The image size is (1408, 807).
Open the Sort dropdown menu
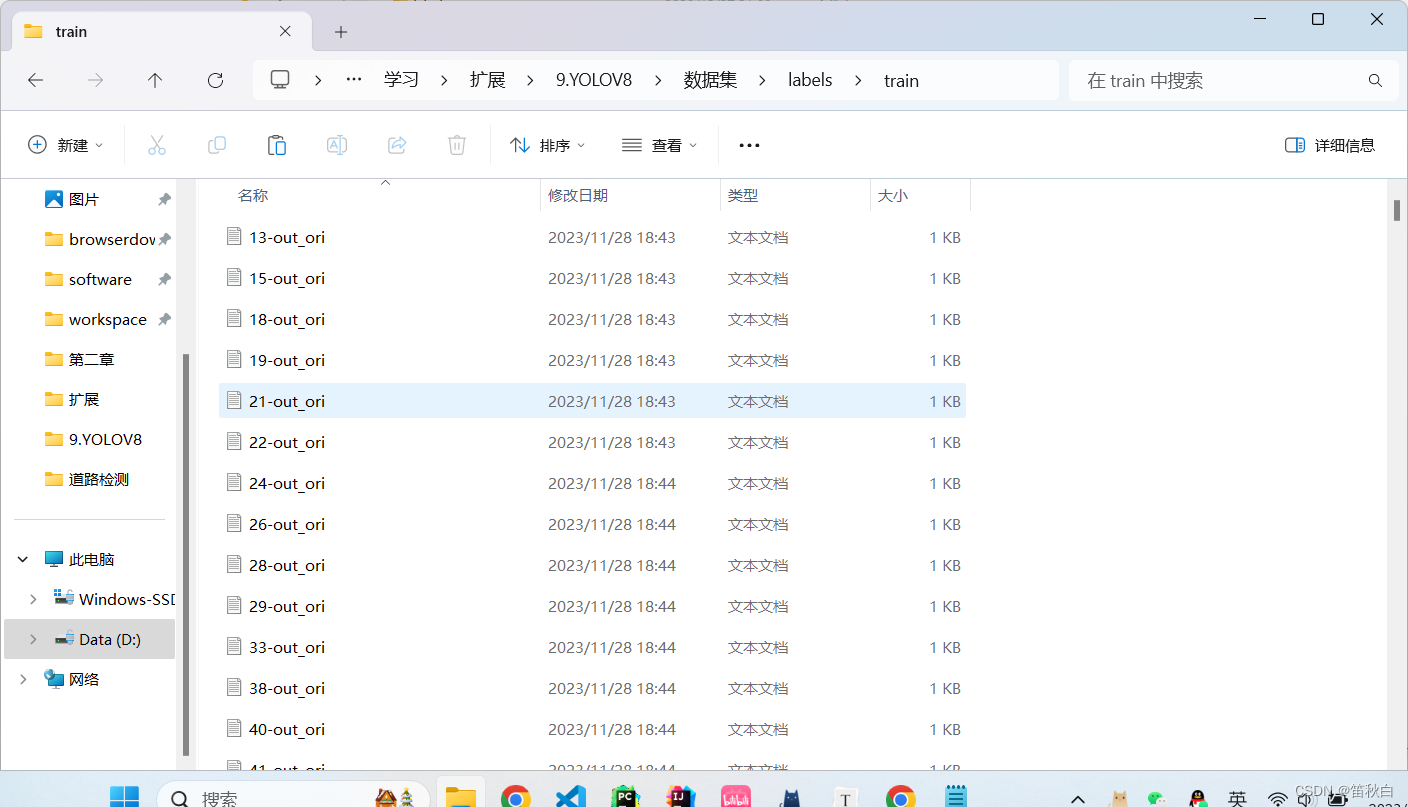tap(547, 145)
